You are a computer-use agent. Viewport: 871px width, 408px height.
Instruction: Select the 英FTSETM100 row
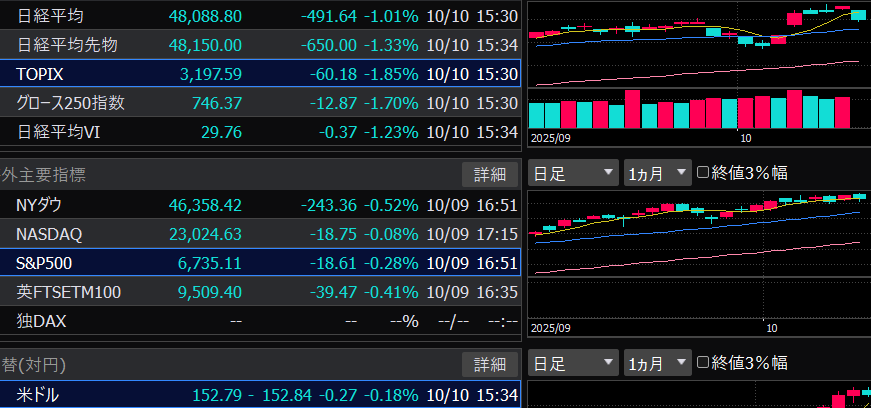pyautogui.click(x=260, y=292)
